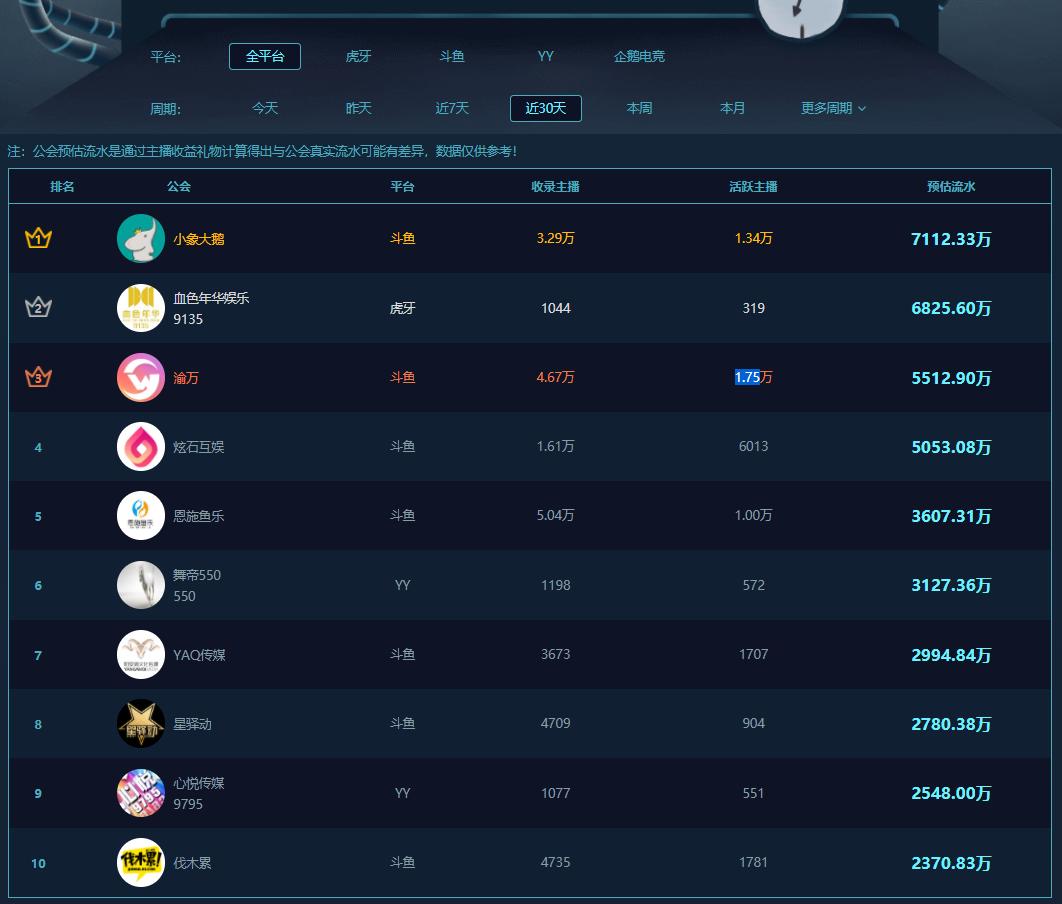Open 小象大鹅 guild name link
The image size is (1062, 904).
pos(198,239)
